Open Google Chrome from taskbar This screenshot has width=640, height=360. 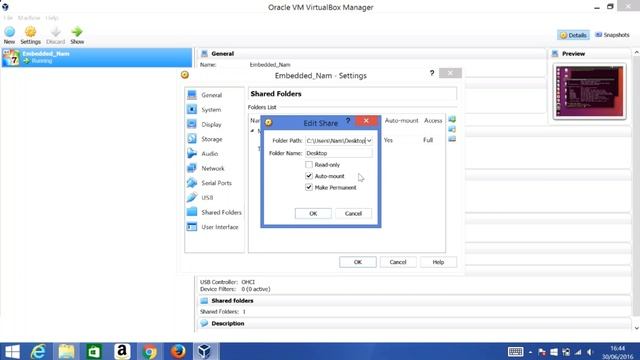click(149, 351)
